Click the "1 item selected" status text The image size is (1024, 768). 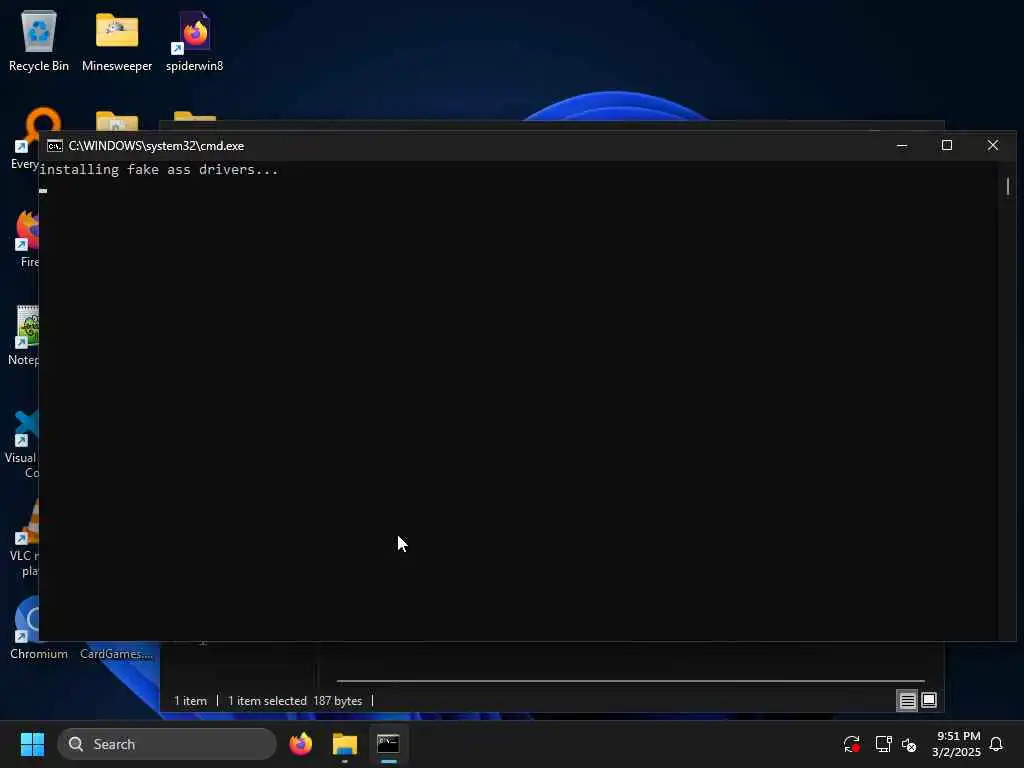(x=267, y=701)
